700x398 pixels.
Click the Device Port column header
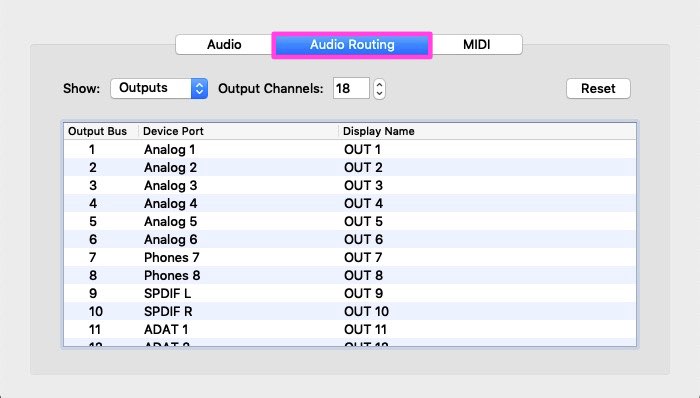[238, 131]
